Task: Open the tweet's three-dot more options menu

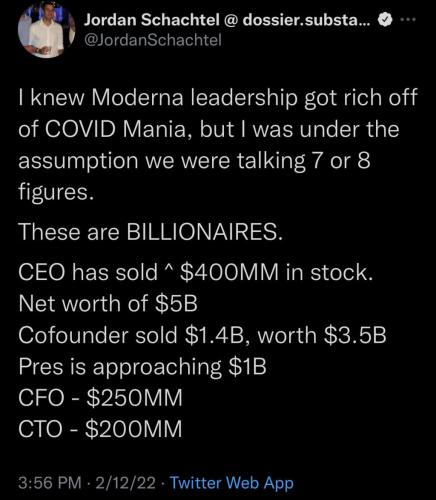Action: [x=408, y=20]
